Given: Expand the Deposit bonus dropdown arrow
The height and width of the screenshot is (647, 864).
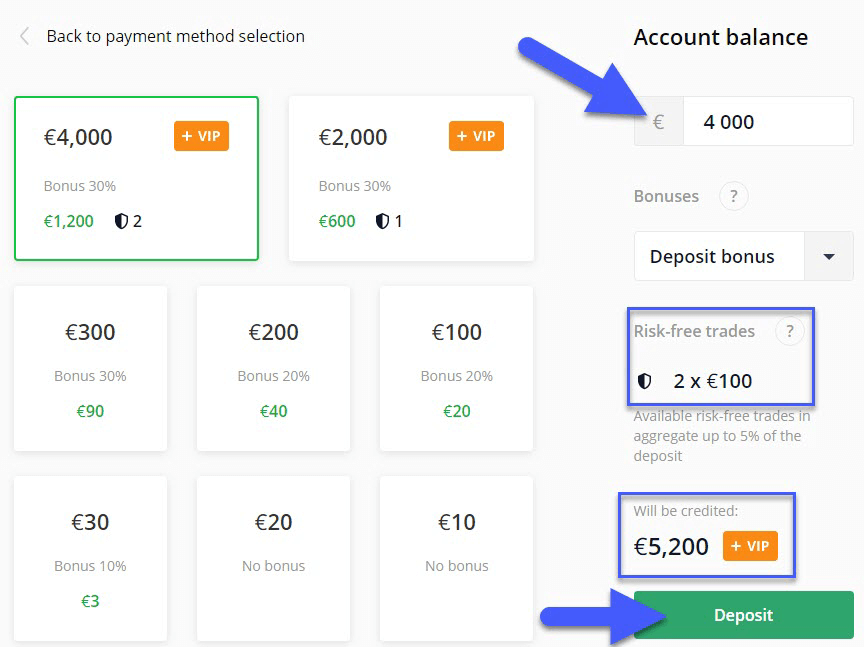Looking at the screenshot, I should click(829, 256).
